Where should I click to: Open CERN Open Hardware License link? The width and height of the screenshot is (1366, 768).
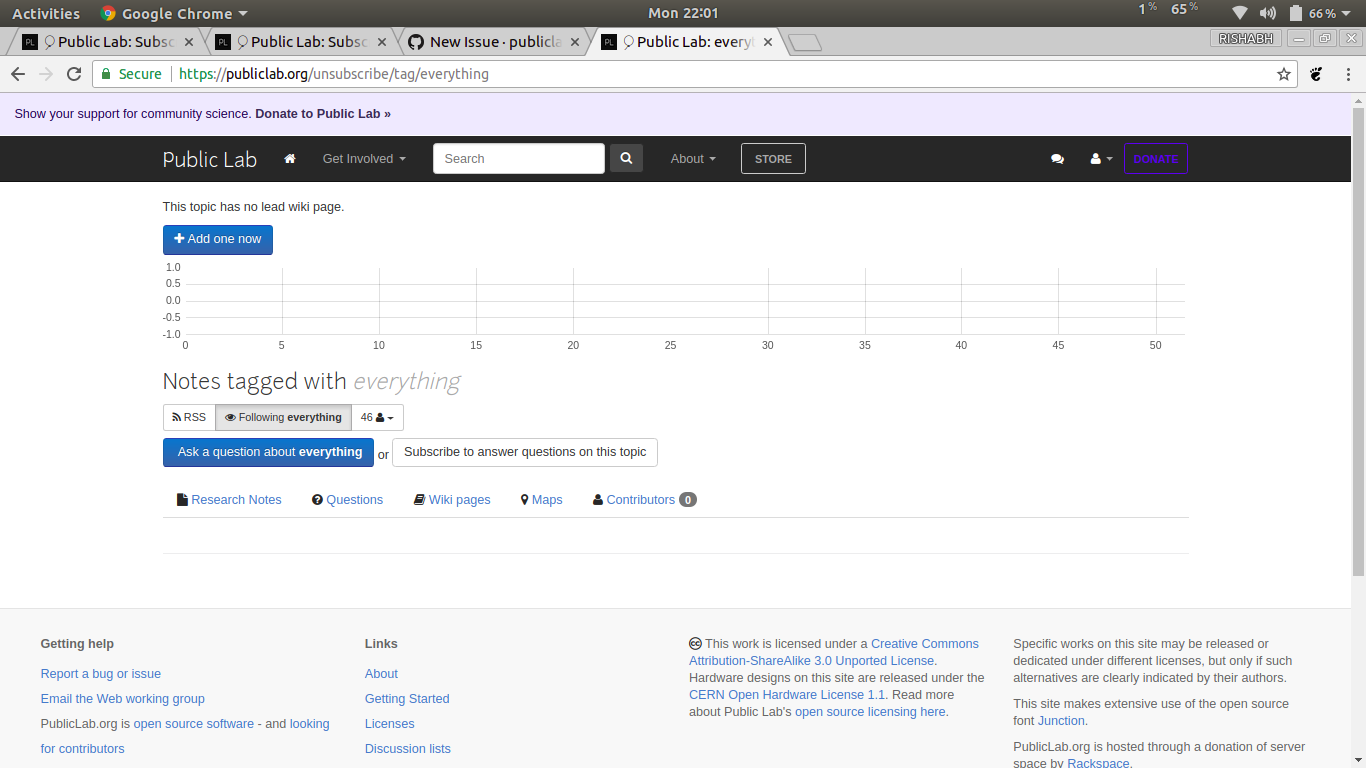(x=787, y=695)
